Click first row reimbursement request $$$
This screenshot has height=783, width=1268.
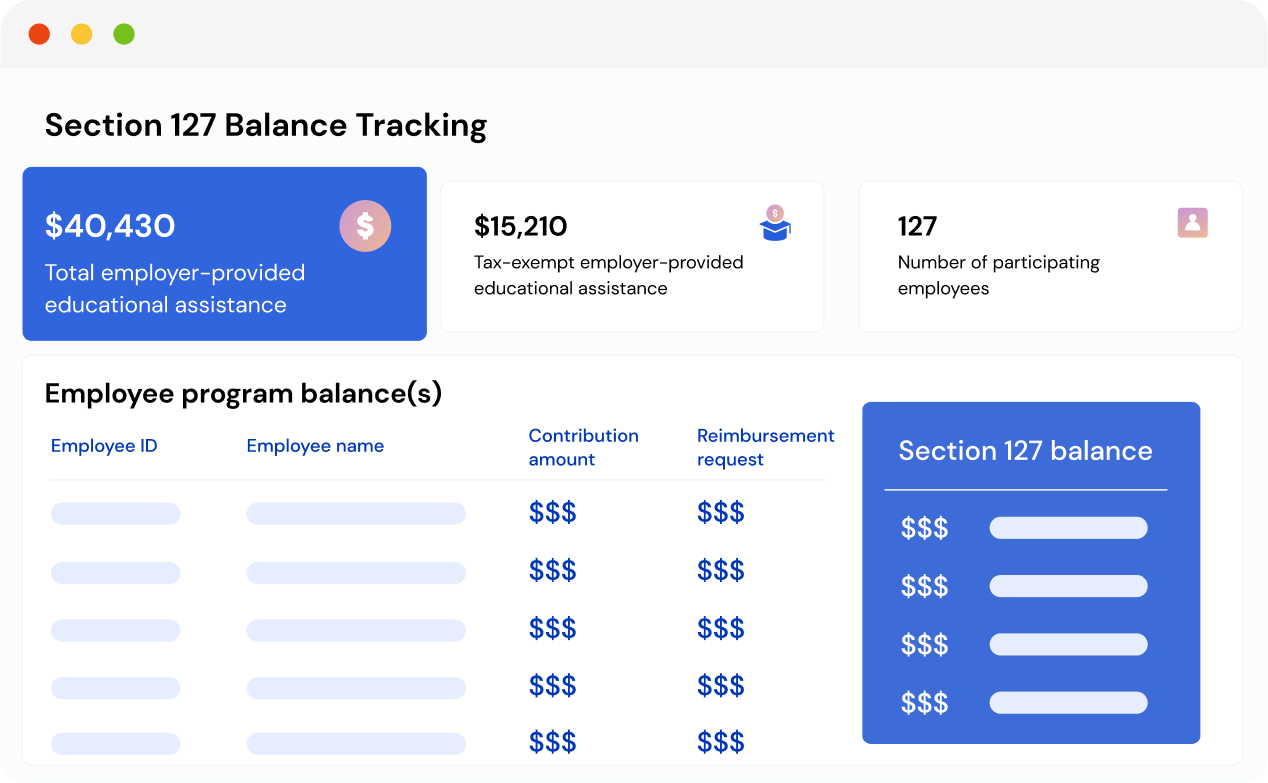pos(721,513)
